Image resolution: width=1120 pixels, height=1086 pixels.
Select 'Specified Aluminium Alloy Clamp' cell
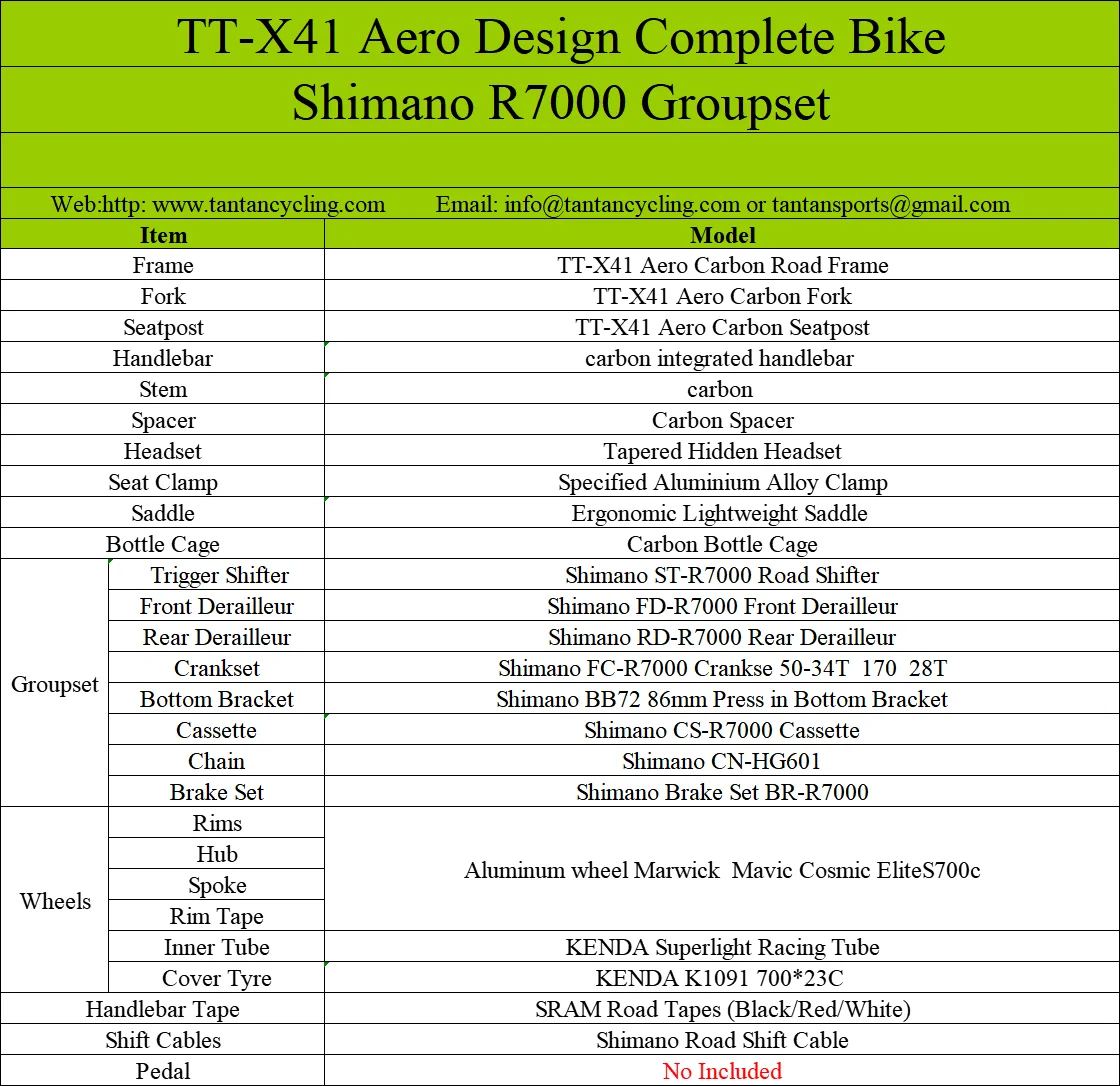(x=722, y=482)
